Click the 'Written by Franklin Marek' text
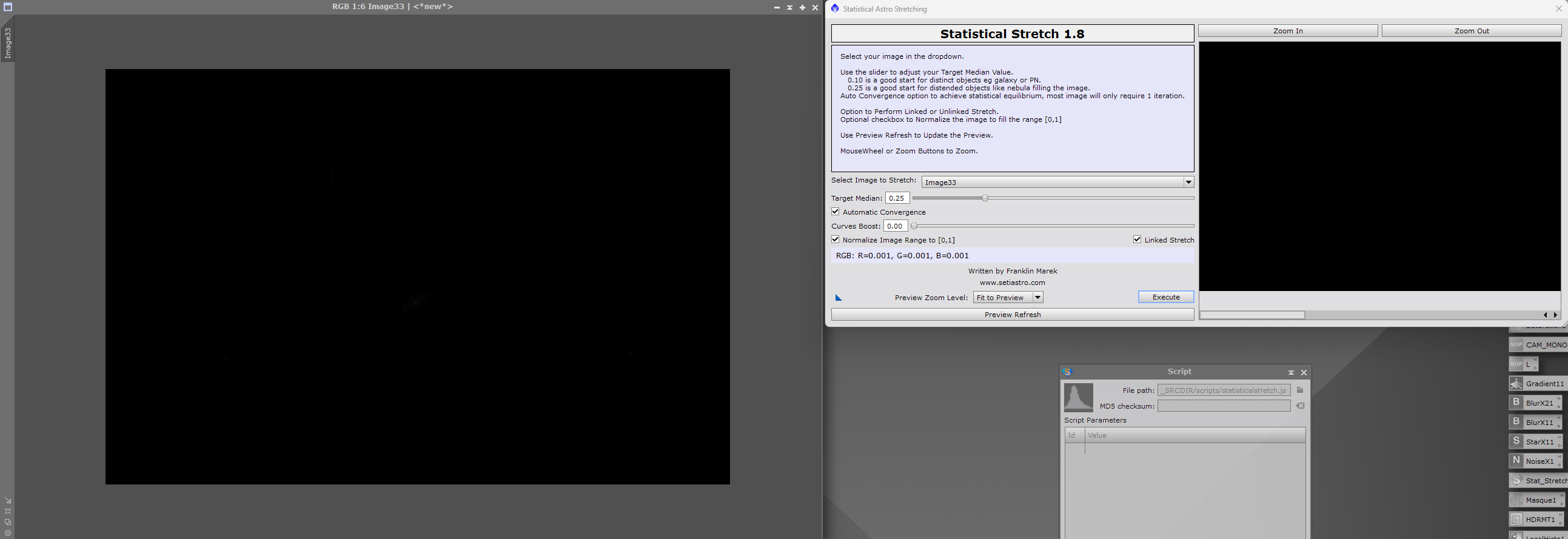1568x539 pixels. (x=1012, y=271)
